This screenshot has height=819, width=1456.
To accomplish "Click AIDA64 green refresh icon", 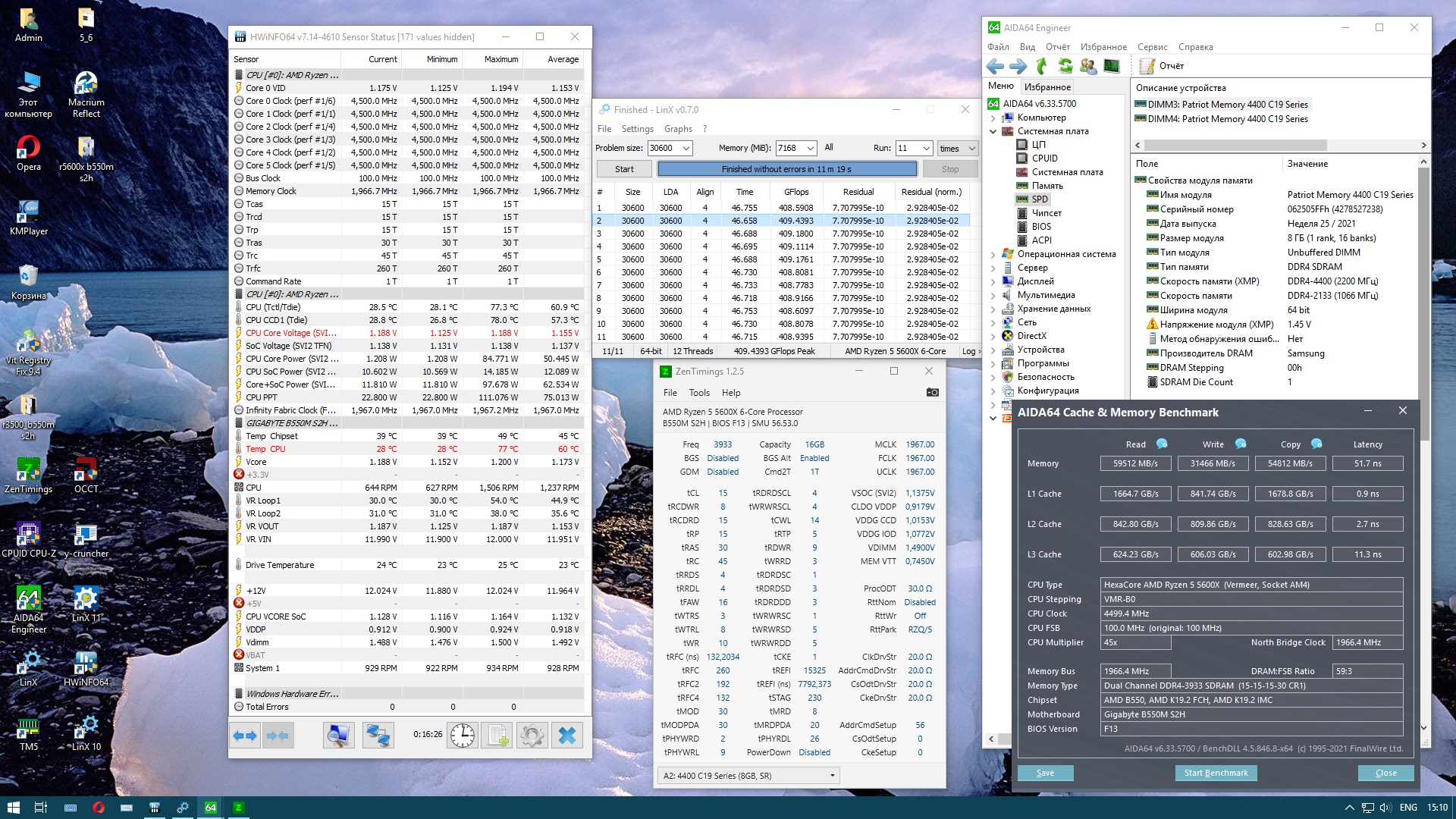I will tap(1065, 66).
